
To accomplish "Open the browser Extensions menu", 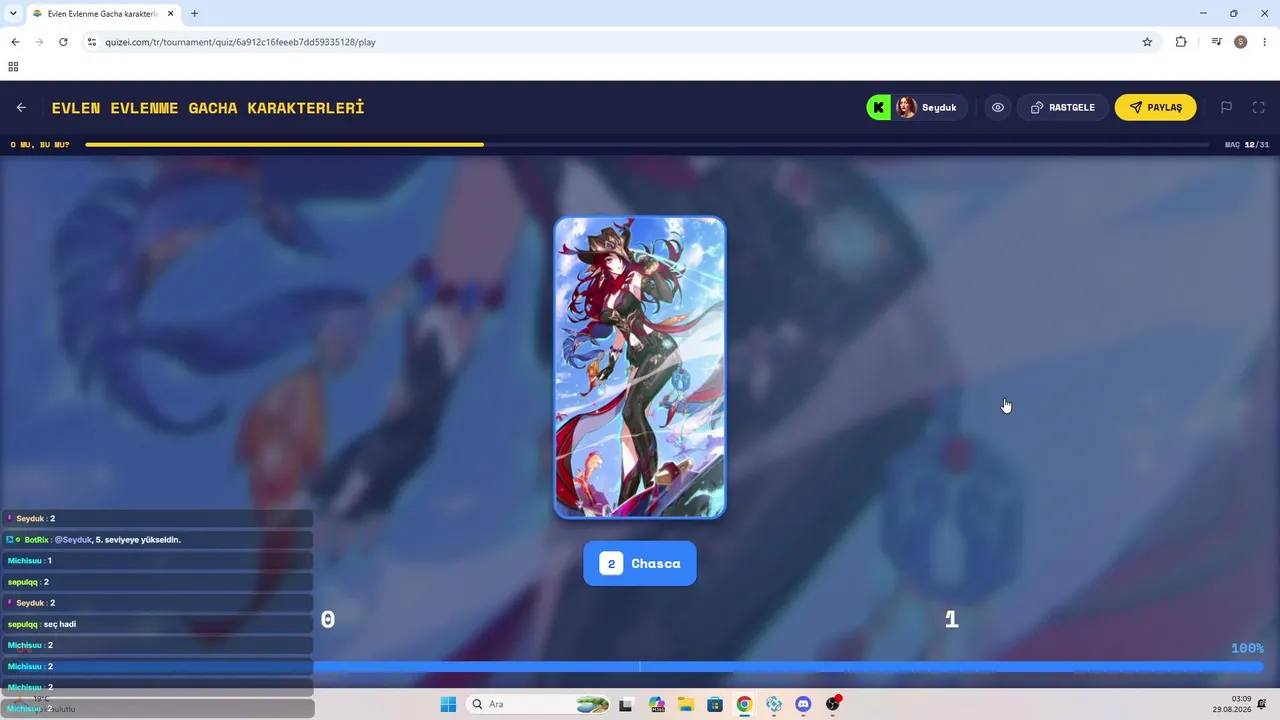I will coord(1181,42).
